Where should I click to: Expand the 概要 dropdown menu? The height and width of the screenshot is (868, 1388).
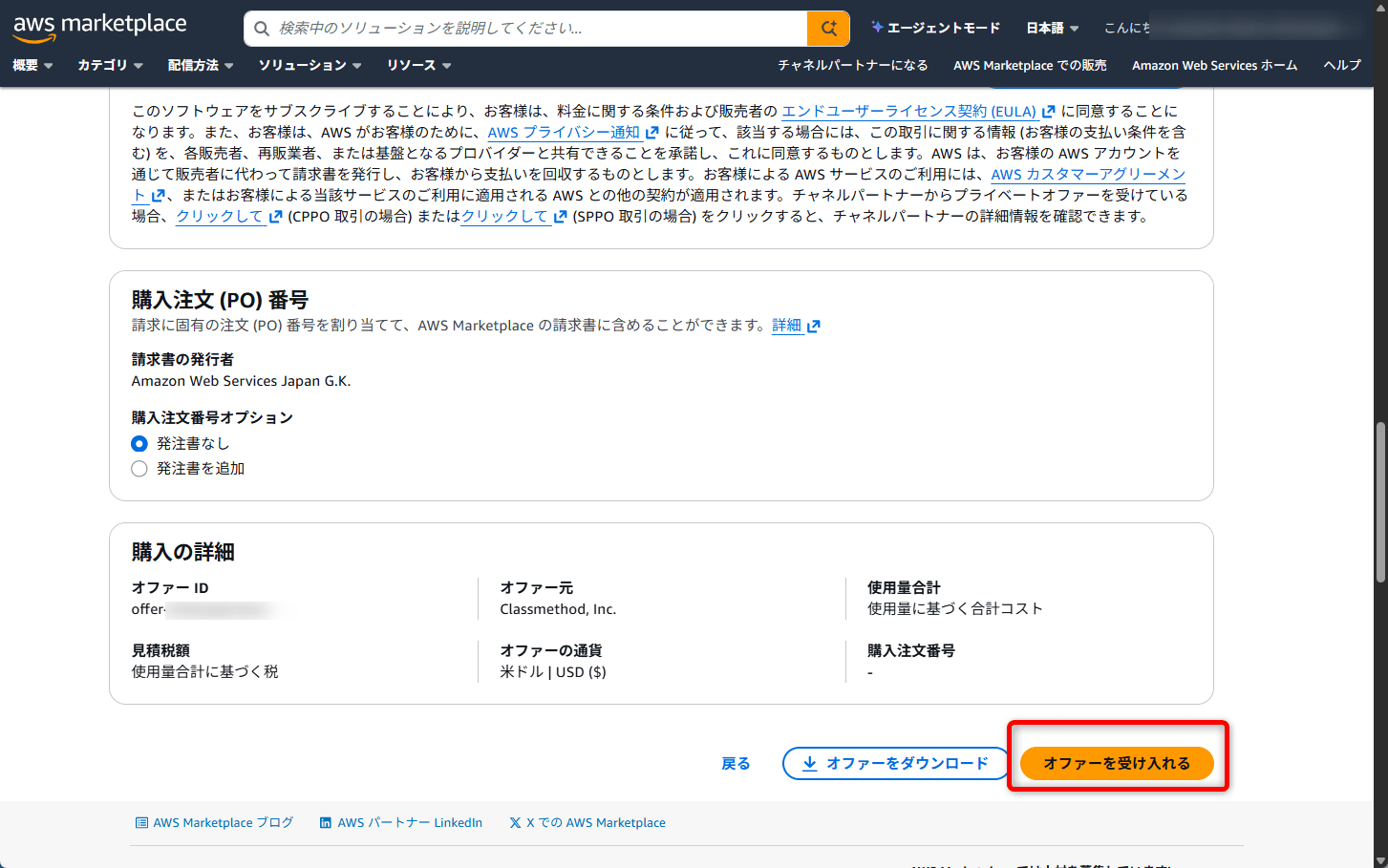(32, 65)
